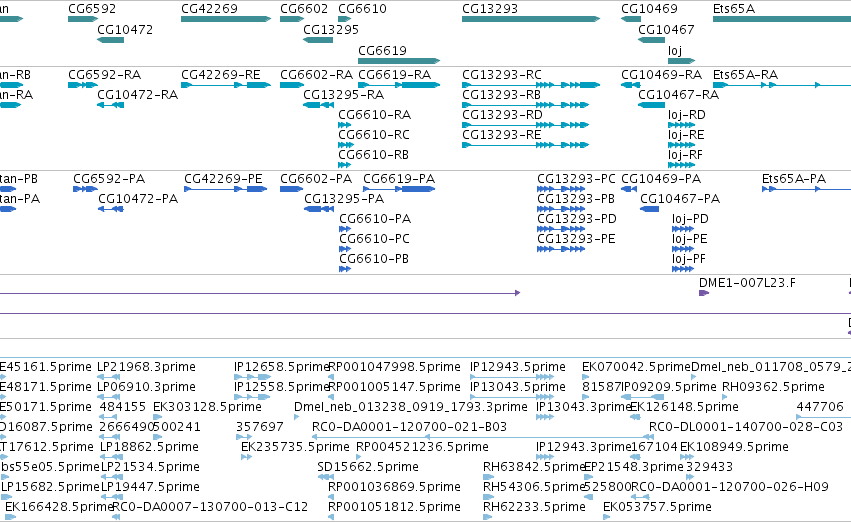
Task: Select protein Ets65A-PA
Action: pos(793,179)
